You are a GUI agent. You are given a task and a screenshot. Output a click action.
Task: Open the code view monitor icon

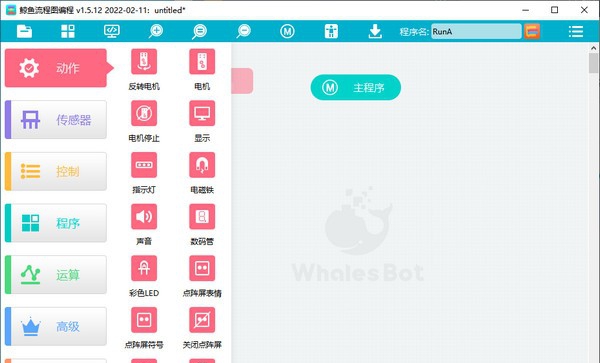pos(112,31)
